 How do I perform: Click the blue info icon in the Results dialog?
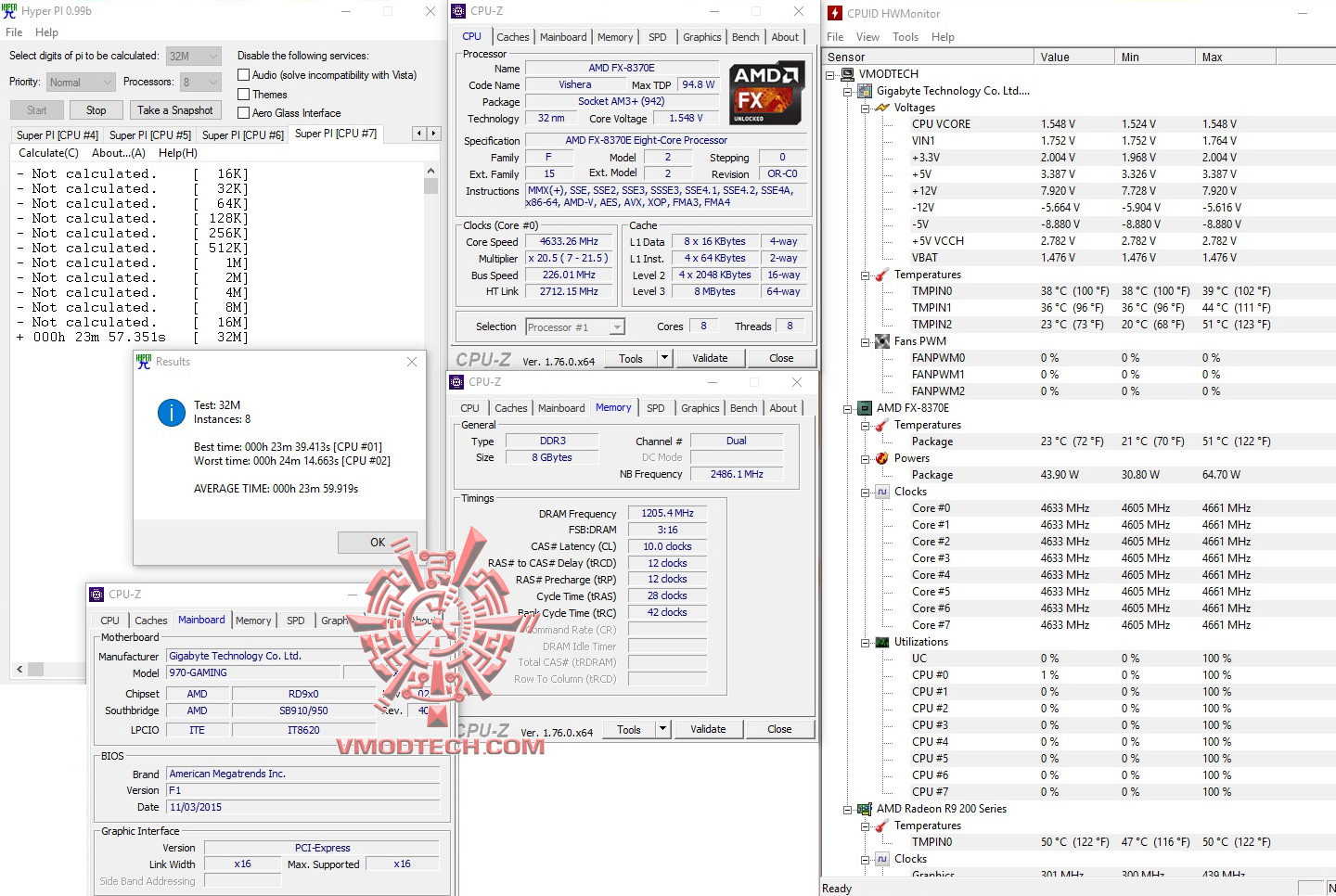172,413
